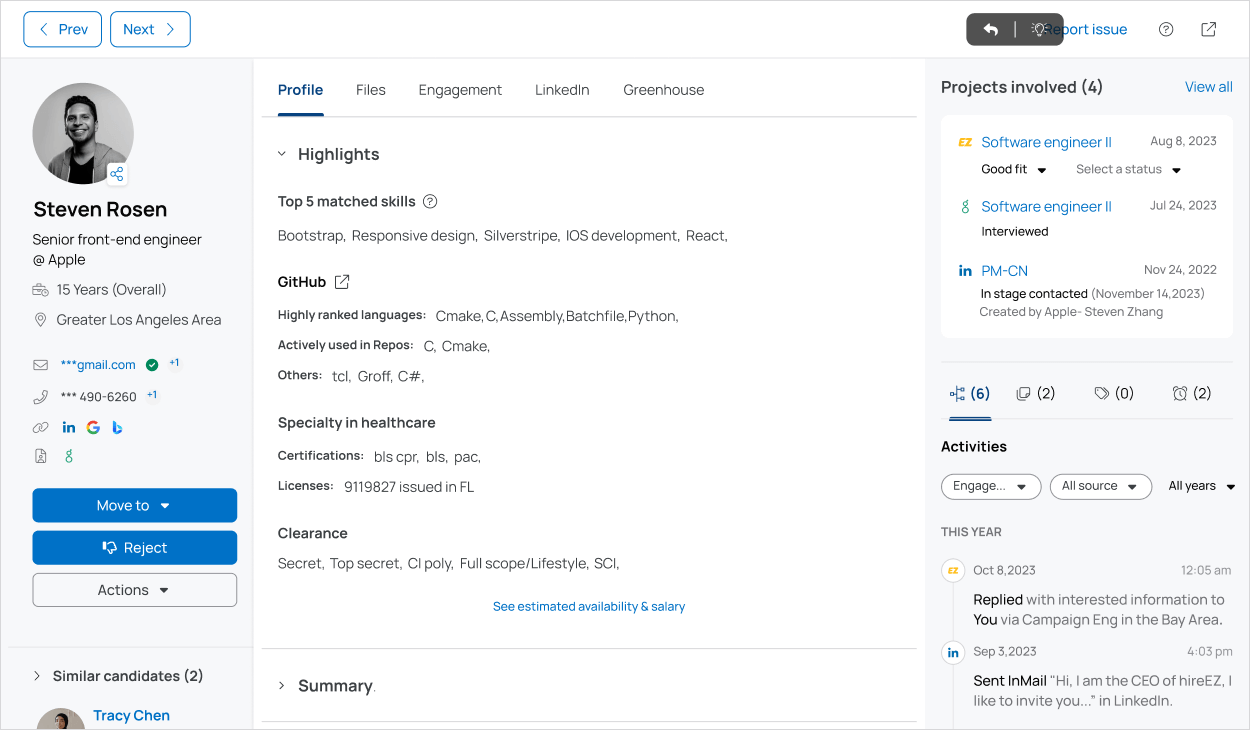Click the undo arrow in dark toolbar
1250x730 pixels.
(x=990, y=29)
